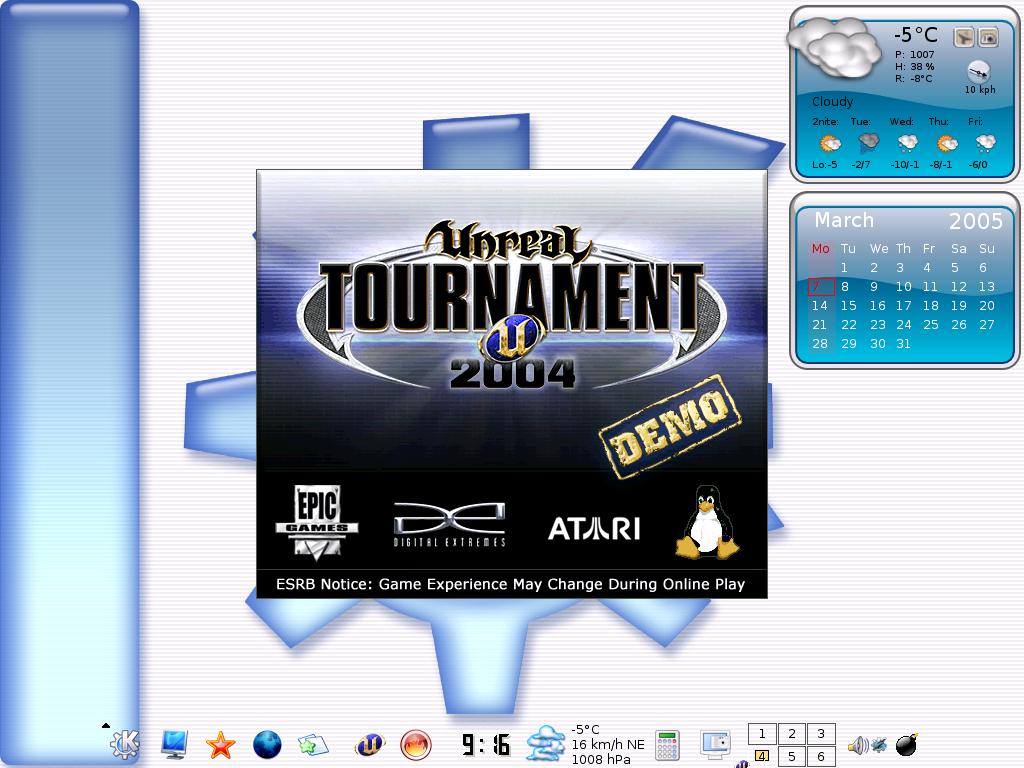Click the panel weather cloud applet
Screen dimensions: 1024x768
tap(547, 744)
